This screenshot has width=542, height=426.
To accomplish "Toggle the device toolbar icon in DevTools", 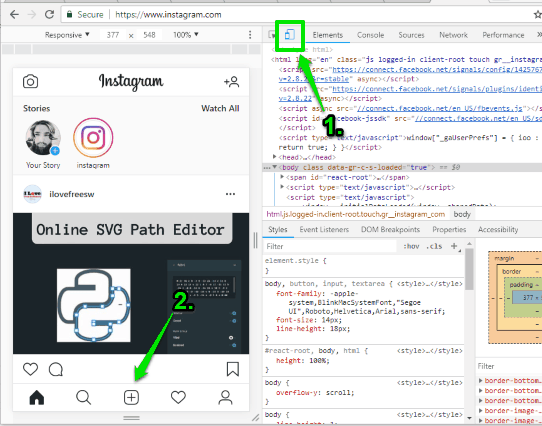I will pos(290,35).
